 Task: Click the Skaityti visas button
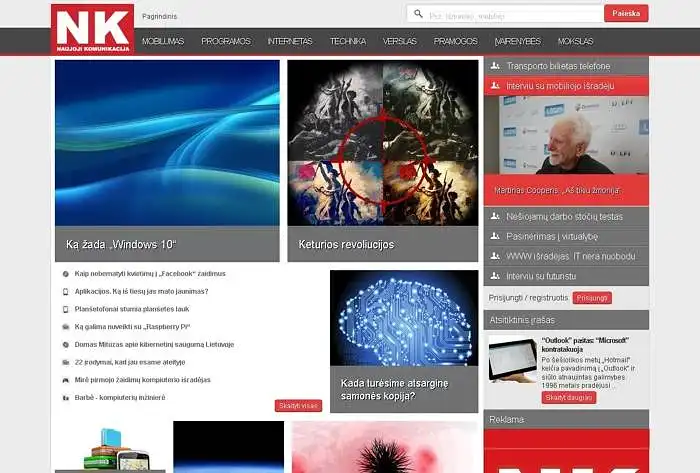298,406
